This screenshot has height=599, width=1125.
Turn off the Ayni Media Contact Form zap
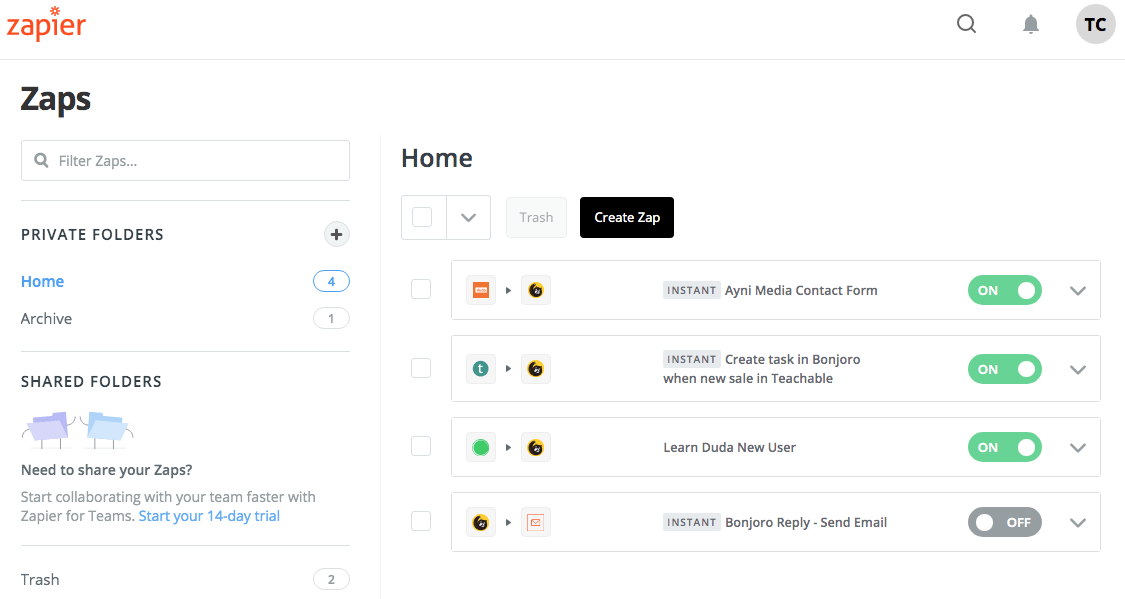1004,291
